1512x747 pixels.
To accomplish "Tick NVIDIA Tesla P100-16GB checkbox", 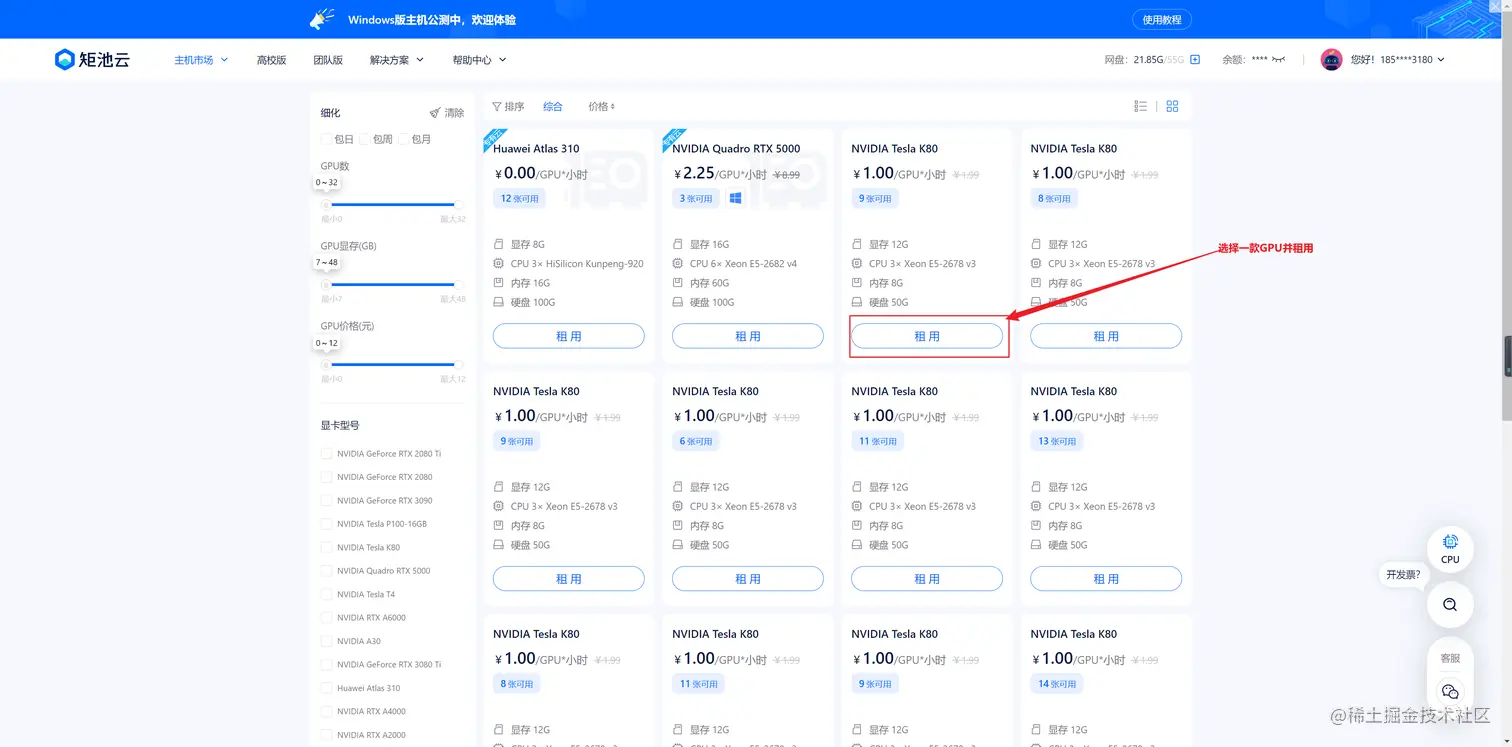I will pyautogui.click(x=326, y=524).
